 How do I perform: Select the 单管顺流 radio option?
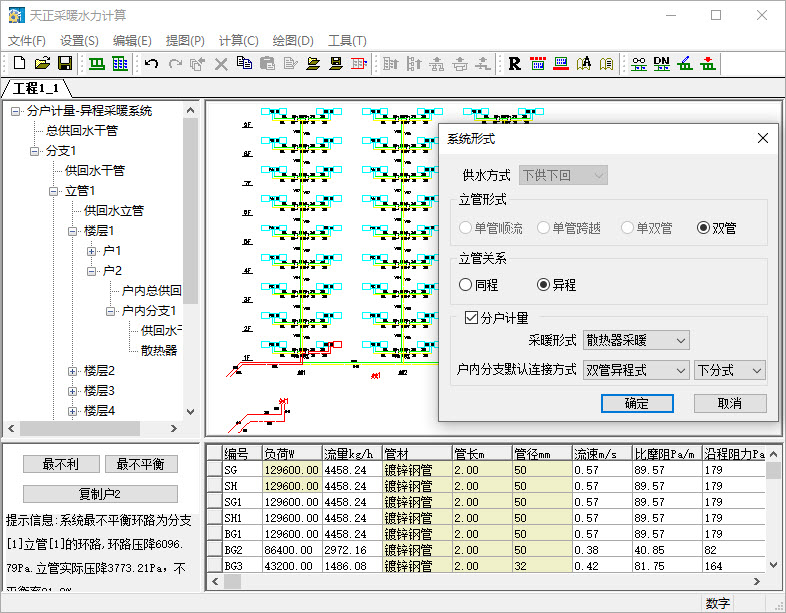pyautogui.click(x=465, y=228)
